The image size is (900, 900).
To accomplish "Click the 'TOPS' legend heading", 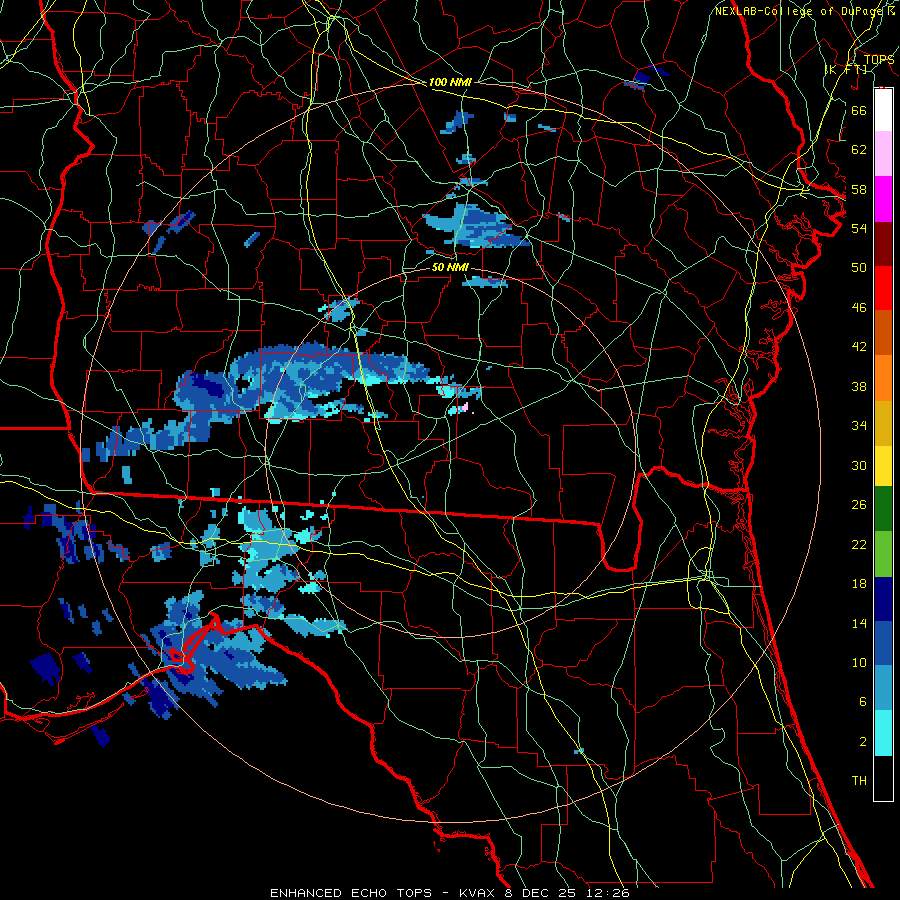I will pos(878,60).
